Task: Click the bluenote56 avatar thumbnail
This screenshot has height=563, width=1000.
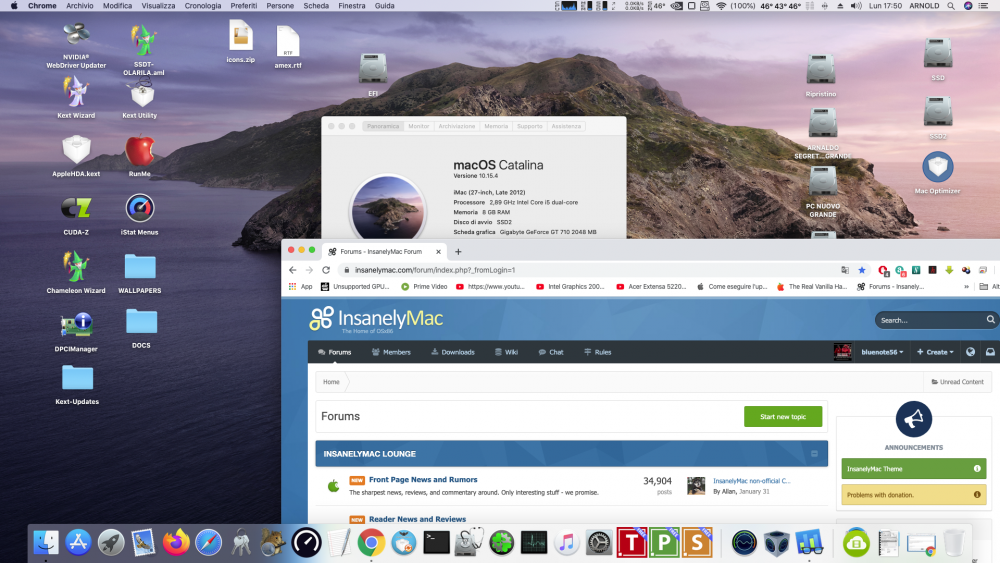Action: pyautogui.click(x=842, y=351)
